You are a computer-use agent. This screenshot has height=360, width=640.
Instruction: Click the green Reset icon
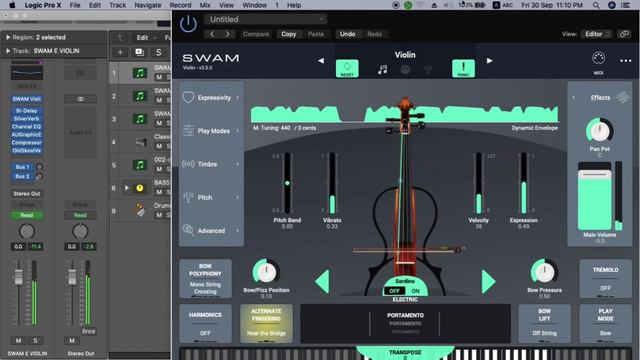click(x=347, y=68)
